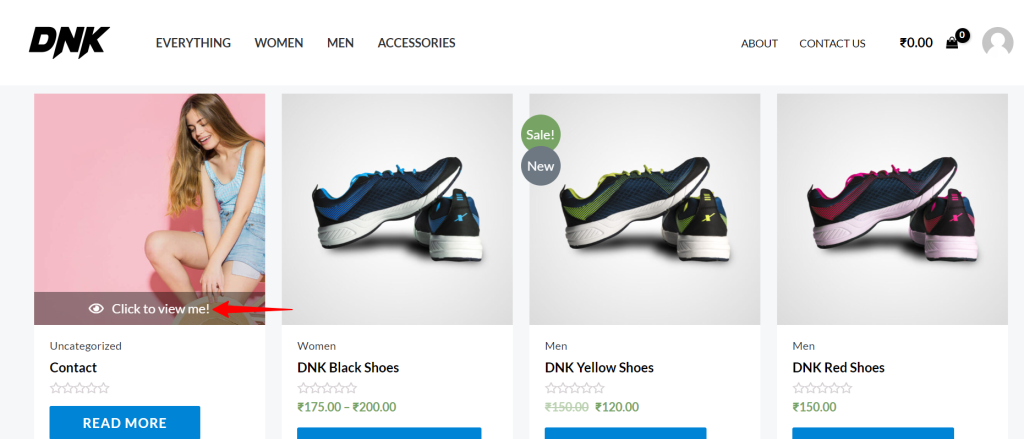Click the ₹0.00 cart total

916,43
